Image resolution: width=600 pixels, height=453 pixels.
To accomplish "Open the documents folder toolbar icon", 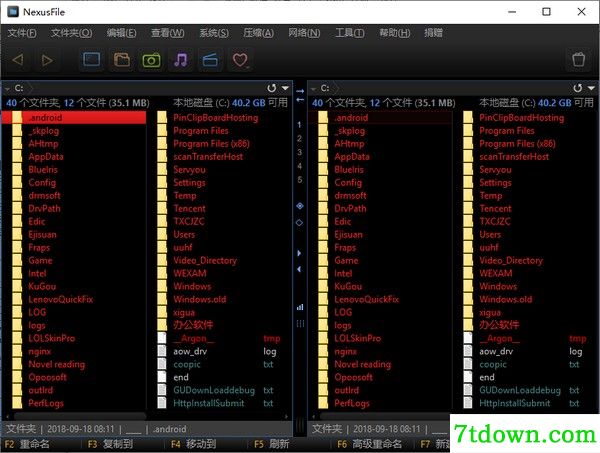I will pyautogui.click(x=122, y=60).
